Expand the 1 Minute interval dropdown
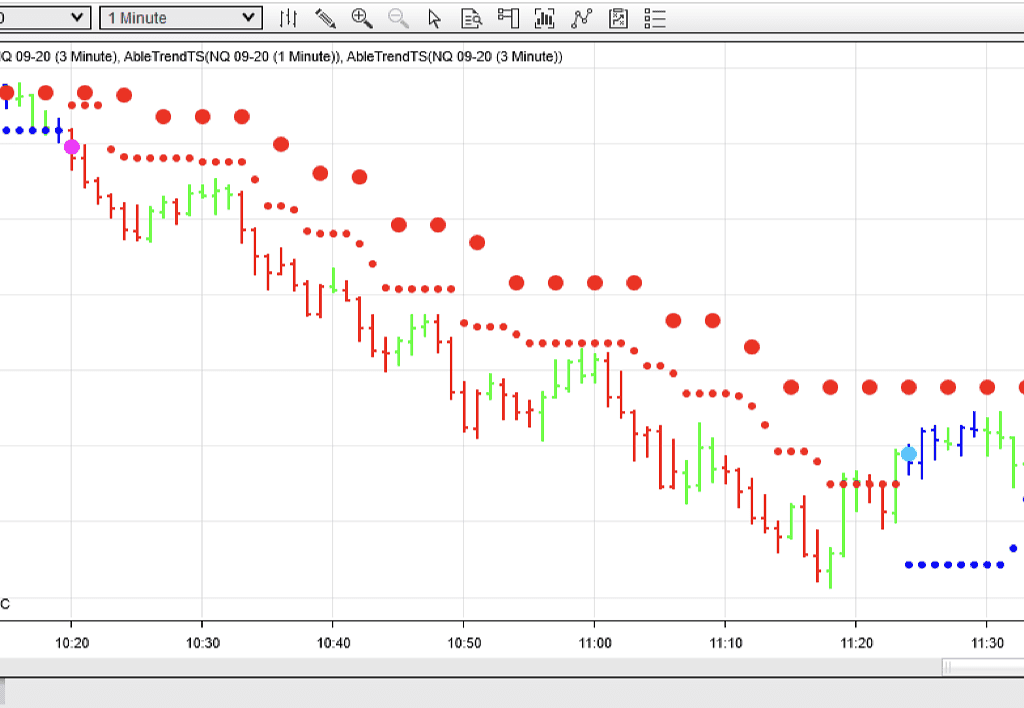This screenshot has height=708, width=1024. pyautogui.click(x=181, y=18)
